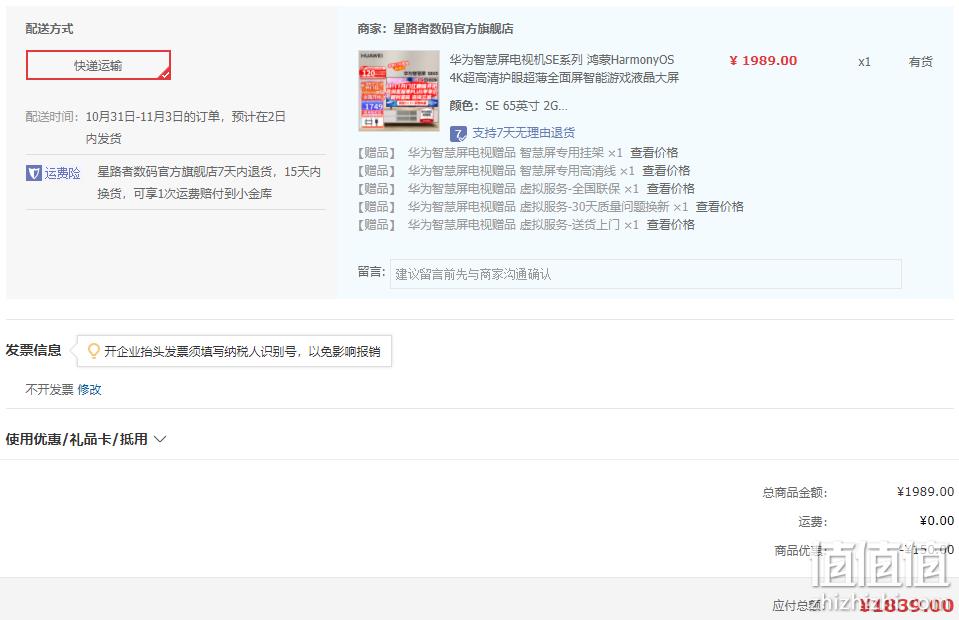Click the 智慧屏专用挂架 gift name
Viewport: 959px width, 620px height.
click(506, 152)
